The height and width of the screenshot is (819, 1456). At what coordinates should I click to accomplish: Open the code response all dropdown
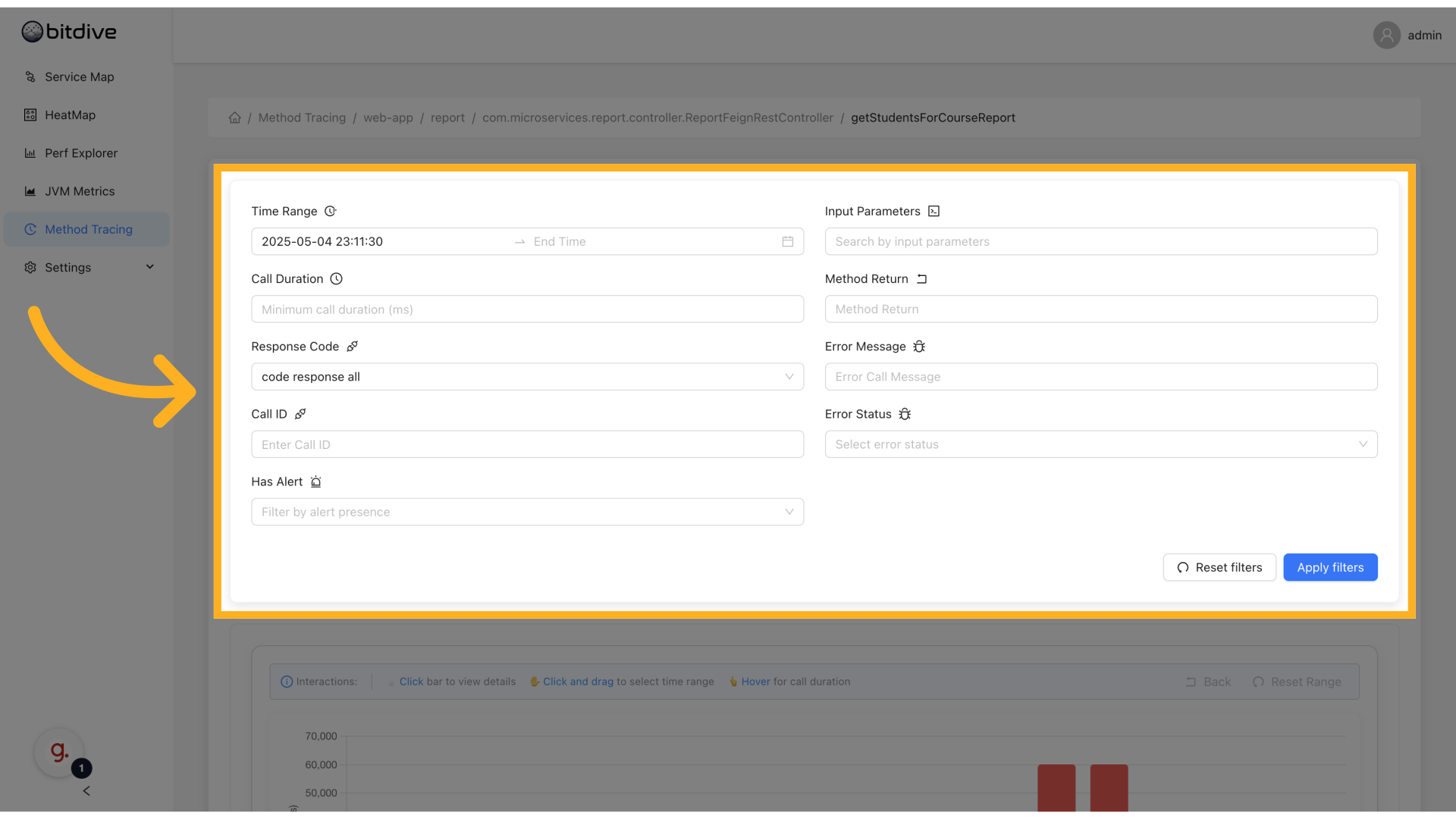(x=527, y=377)
